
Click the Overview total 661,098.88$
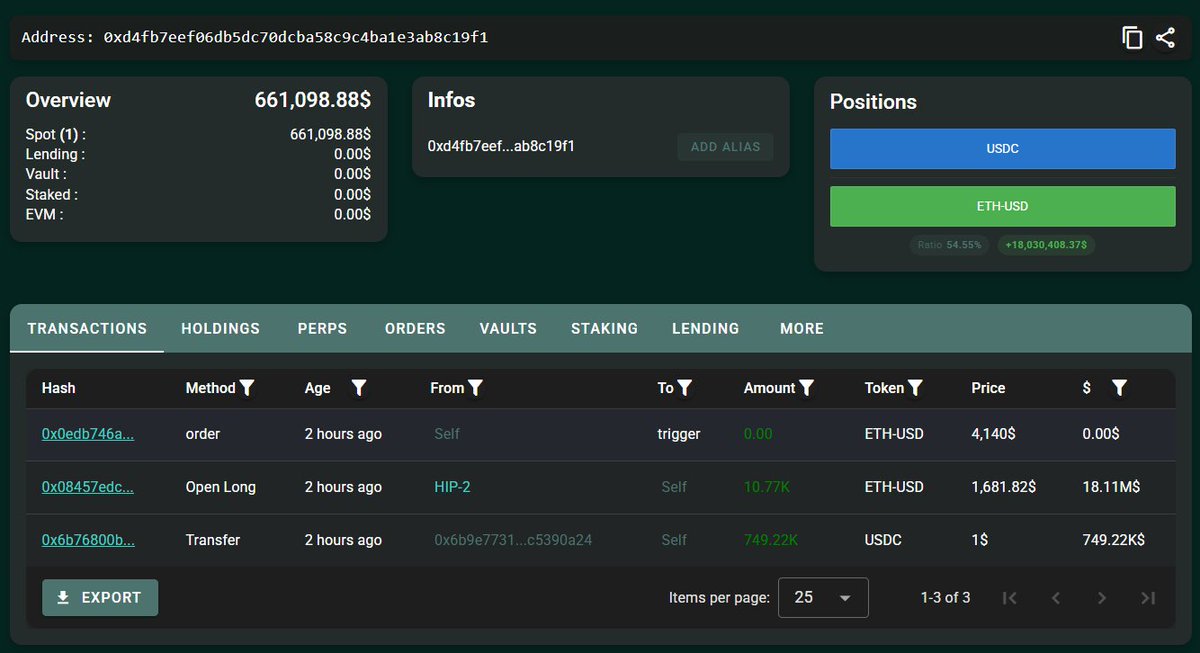312,100
